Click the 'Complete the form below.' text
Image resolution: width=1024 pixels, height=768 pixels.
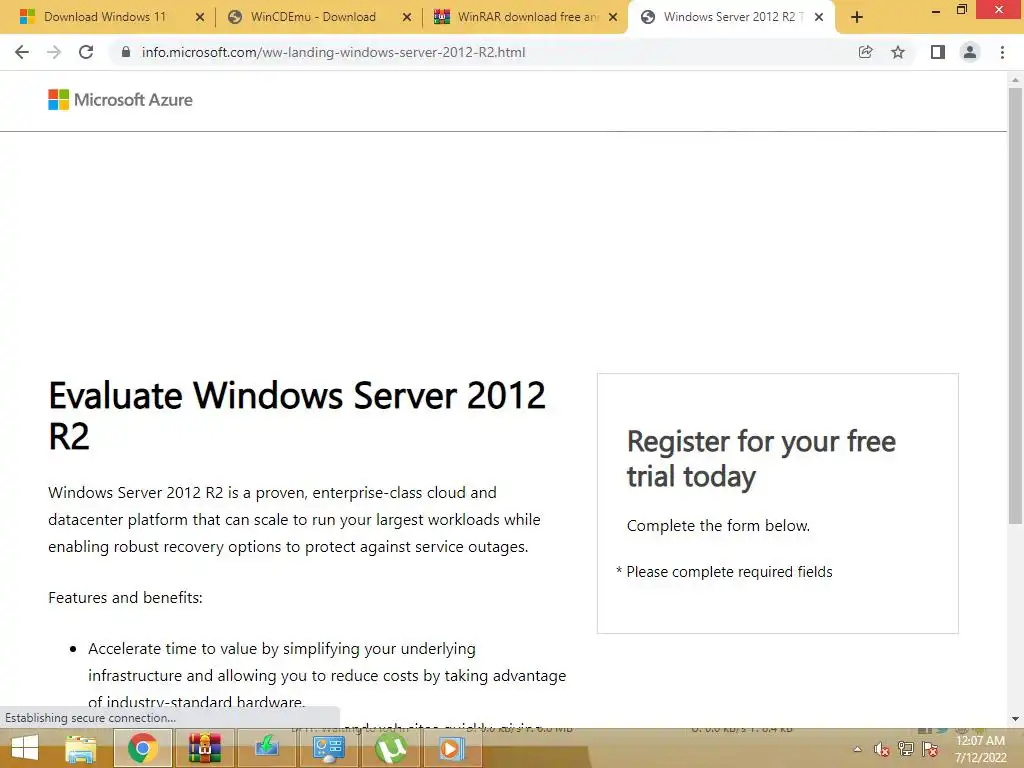tap(718, 526)
